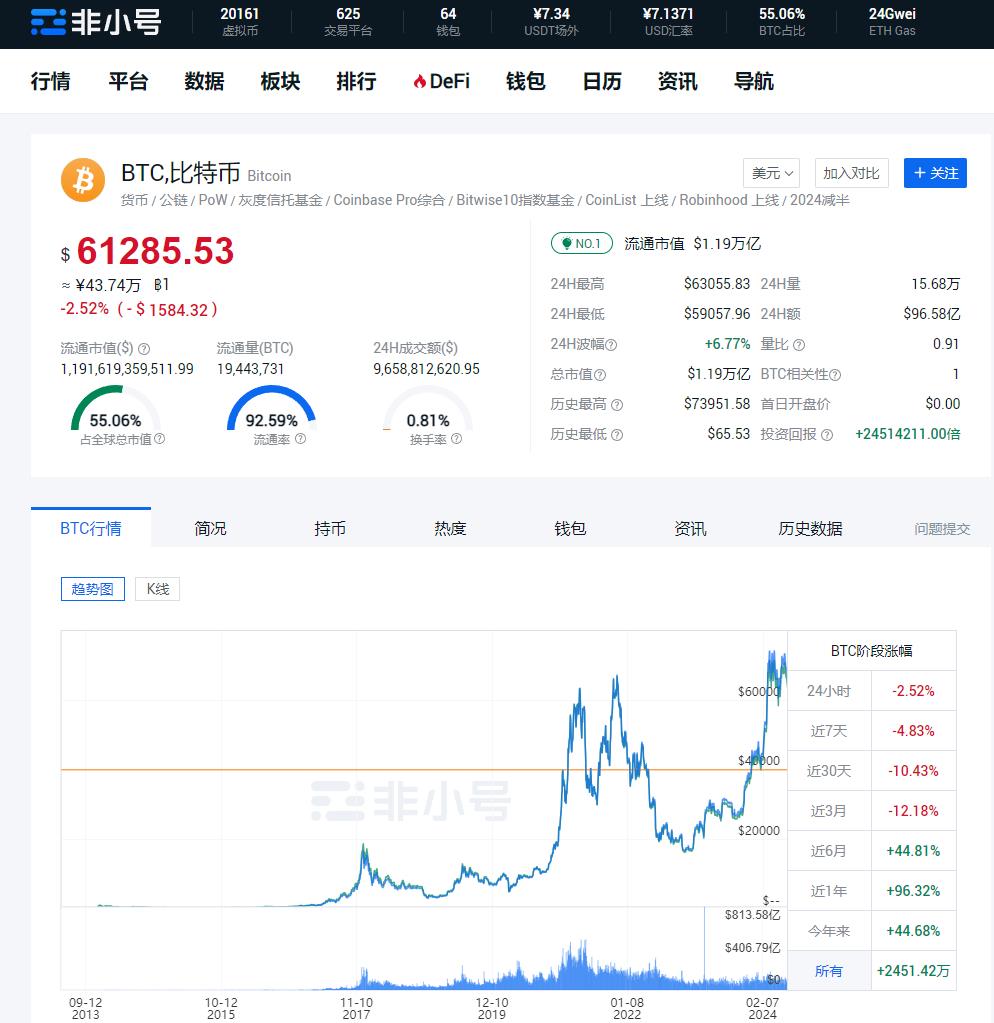Open the 美元 currency dropdown
The image size is (994, 1023).
pyautogui.click(x=771, y=173)
